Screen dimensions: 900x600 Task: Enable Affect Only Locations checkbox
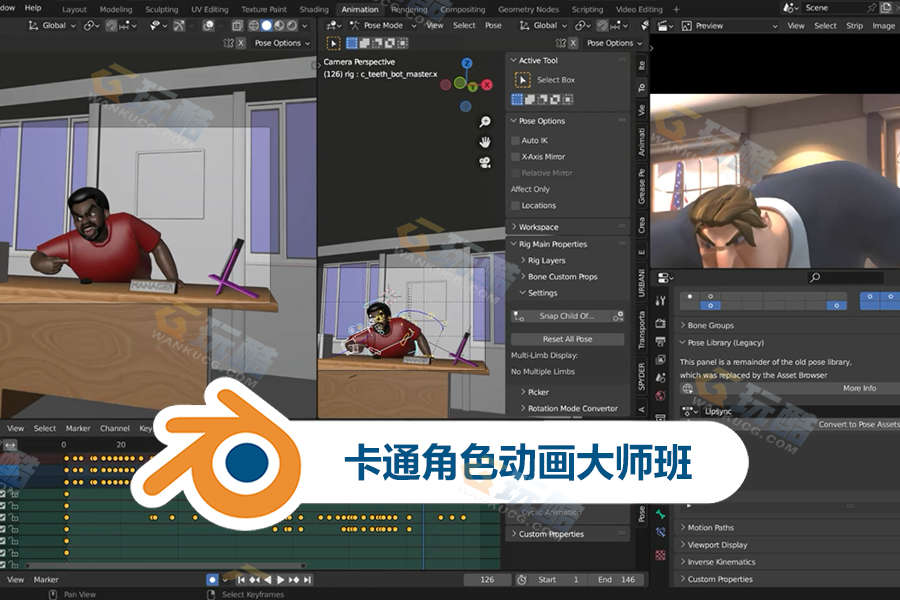[x=515, y=206]
